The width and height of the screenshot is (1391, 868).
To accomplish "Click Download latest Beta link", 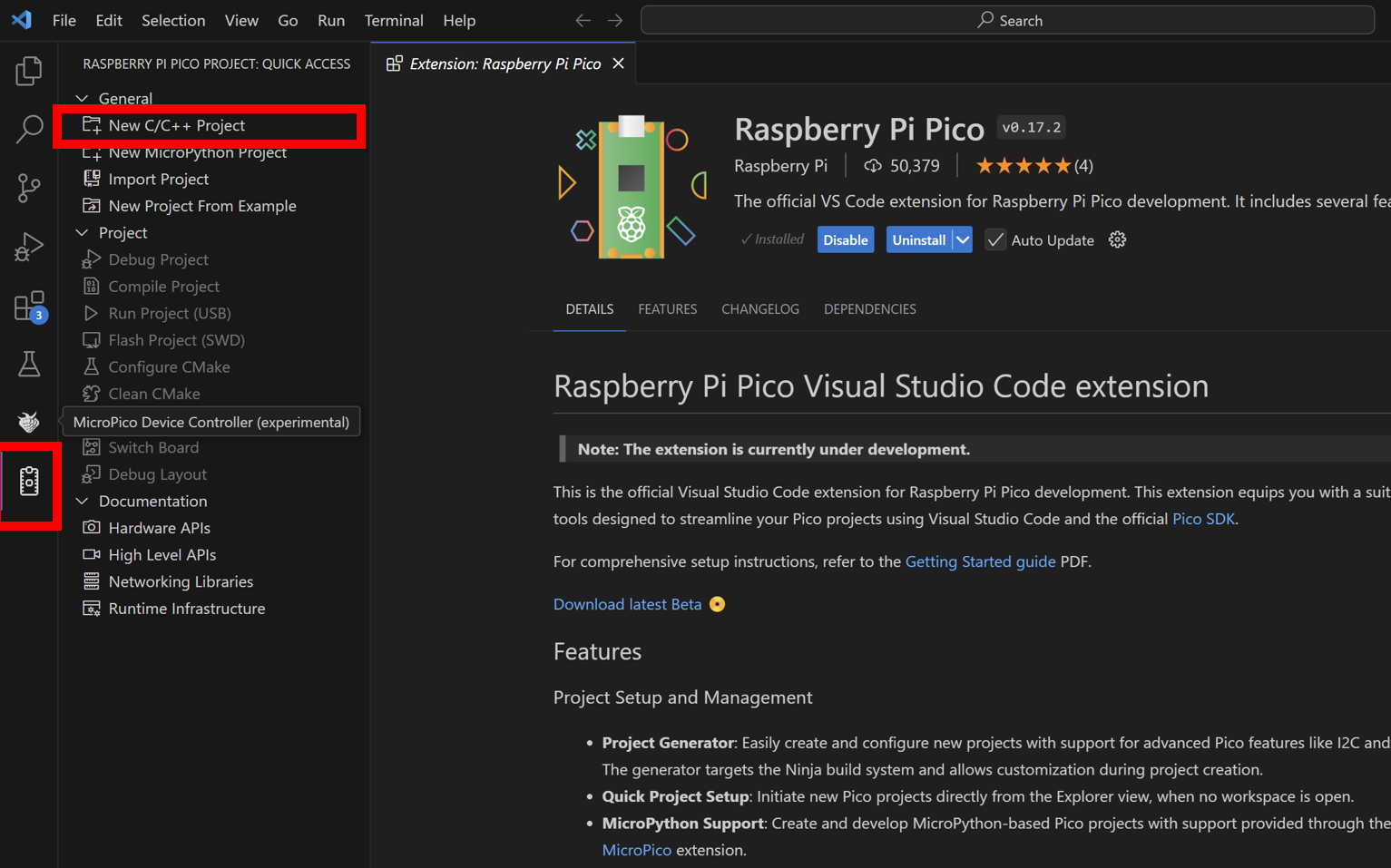I will pos(627,604).
